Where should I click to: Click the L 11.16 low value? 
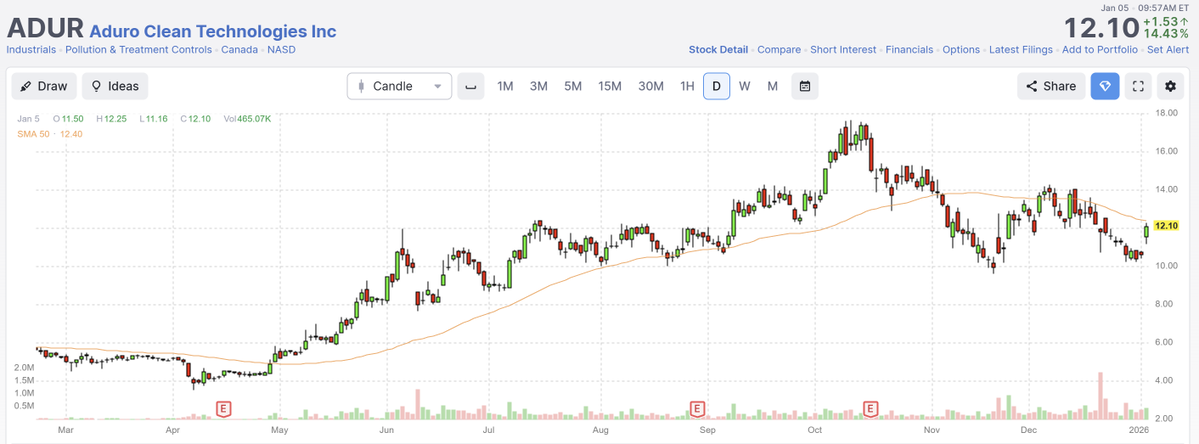pyautogui.click(x=155, y=119)
